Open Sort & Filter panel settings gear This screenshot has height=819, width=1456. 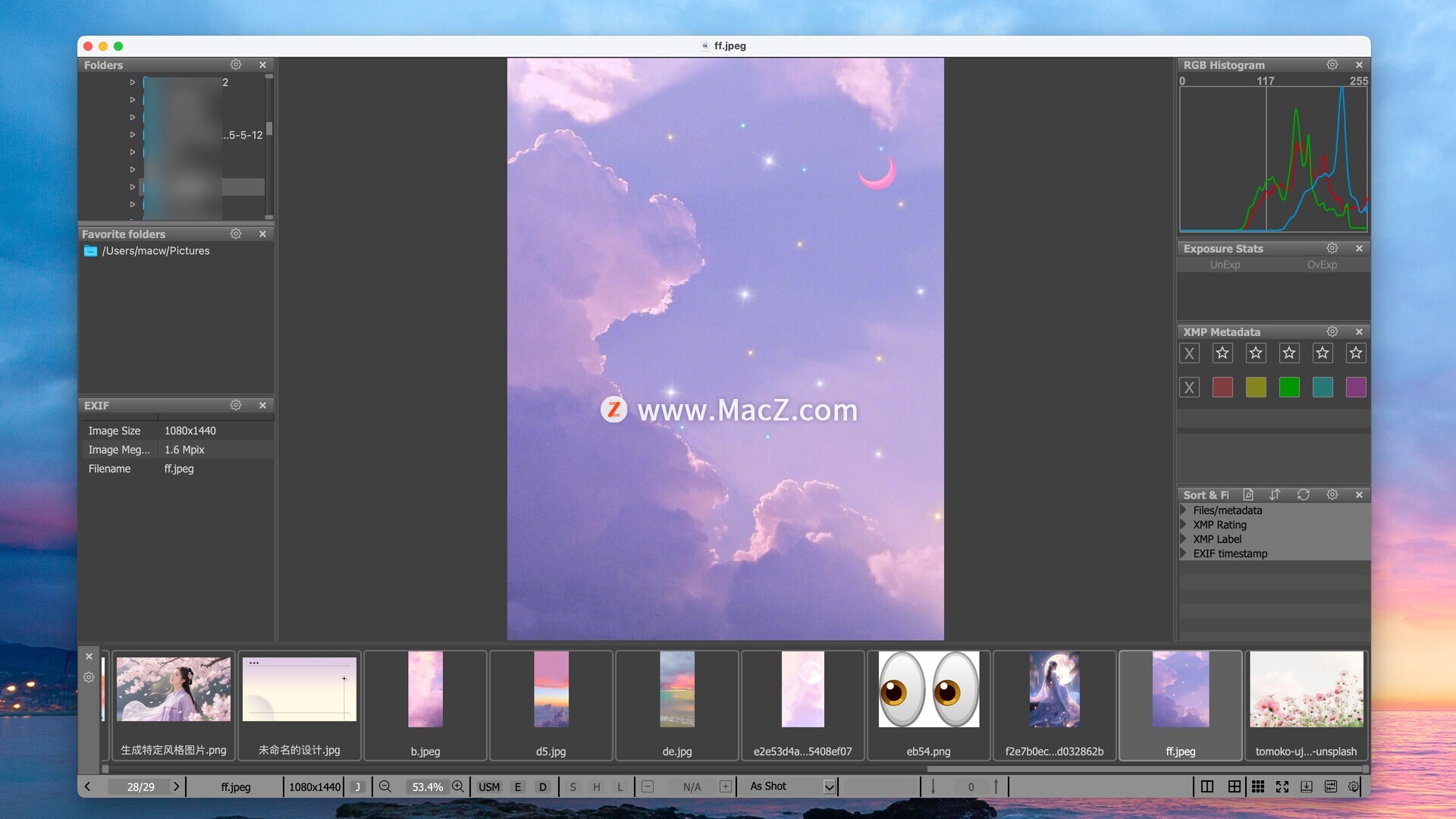coord(1332,494)
